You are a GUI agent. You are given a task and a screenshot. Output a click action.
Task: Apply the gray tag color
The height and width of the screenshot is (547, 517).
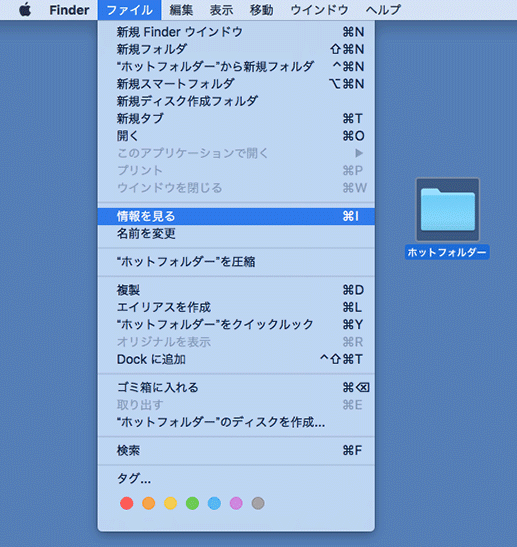click(x=258, y=503)
